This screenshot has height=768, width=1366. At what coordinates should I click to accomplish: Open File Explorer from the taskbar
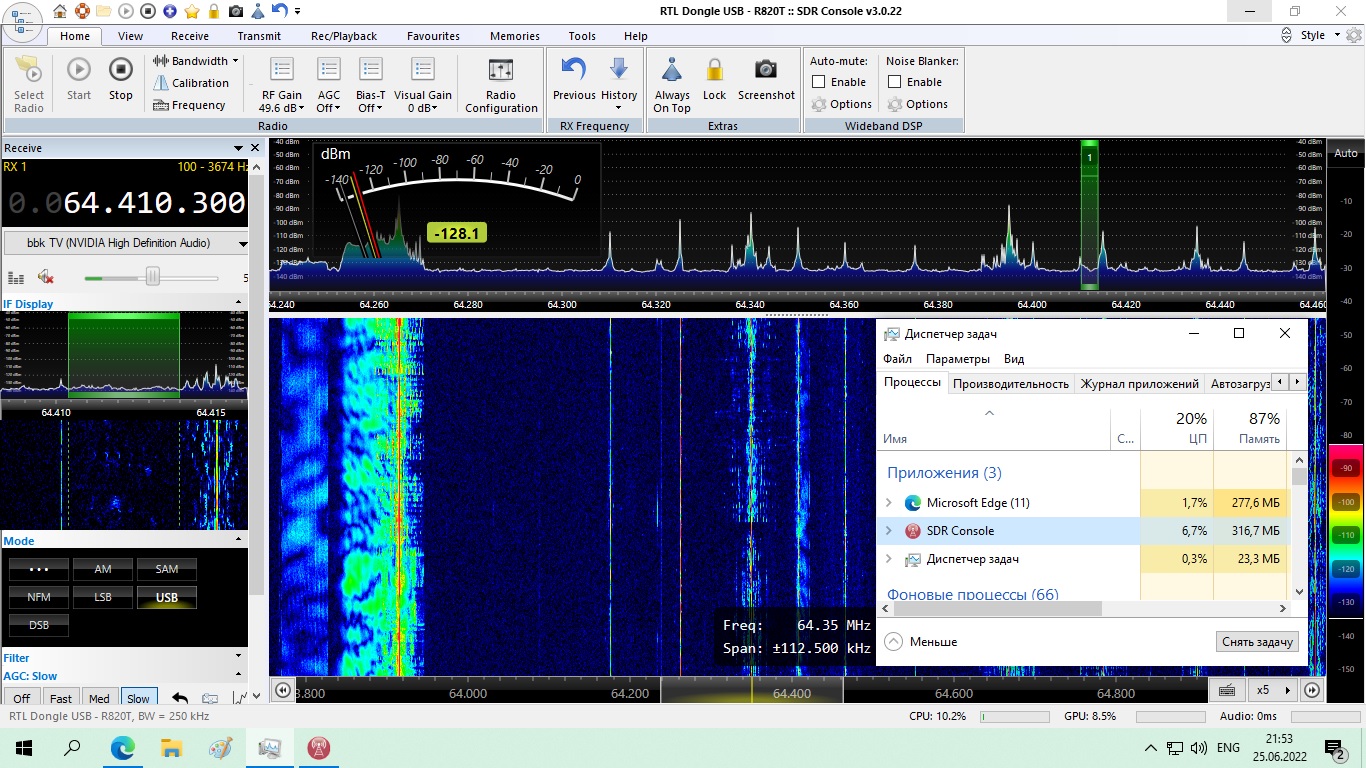(171, 748)
